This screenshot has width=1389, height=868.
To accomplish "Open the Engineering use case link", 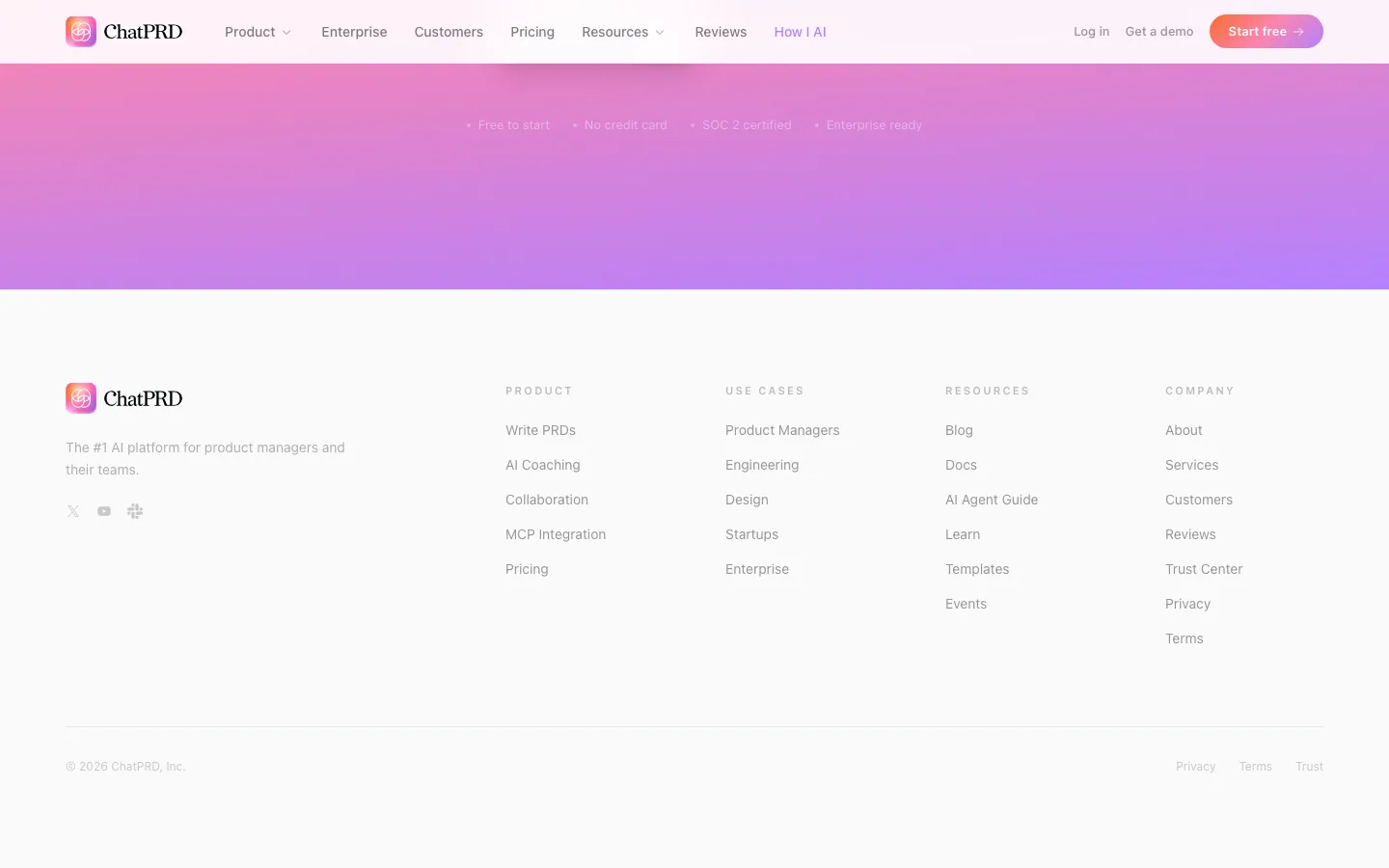I will pyautogui.click(x=762, y=465).
